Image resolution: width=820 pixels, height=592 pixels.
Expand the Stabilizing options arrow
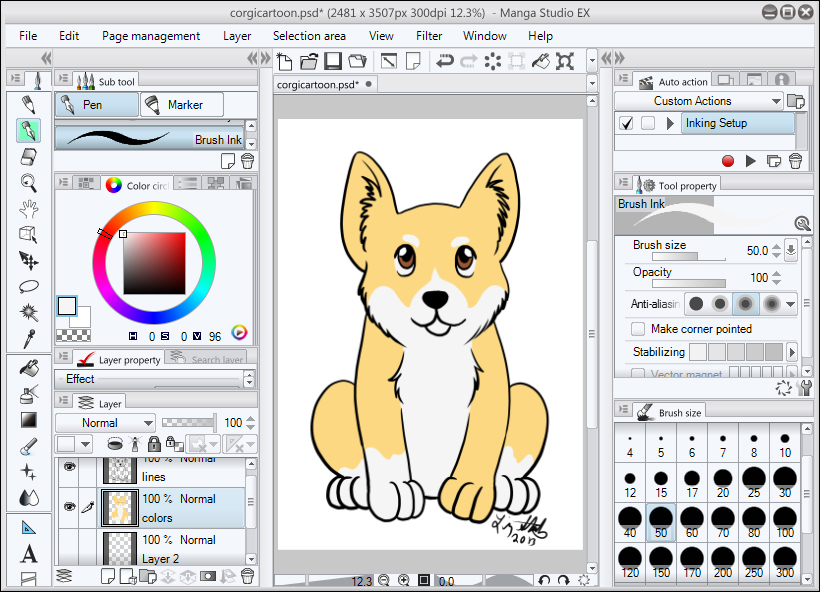coord(792,352)
